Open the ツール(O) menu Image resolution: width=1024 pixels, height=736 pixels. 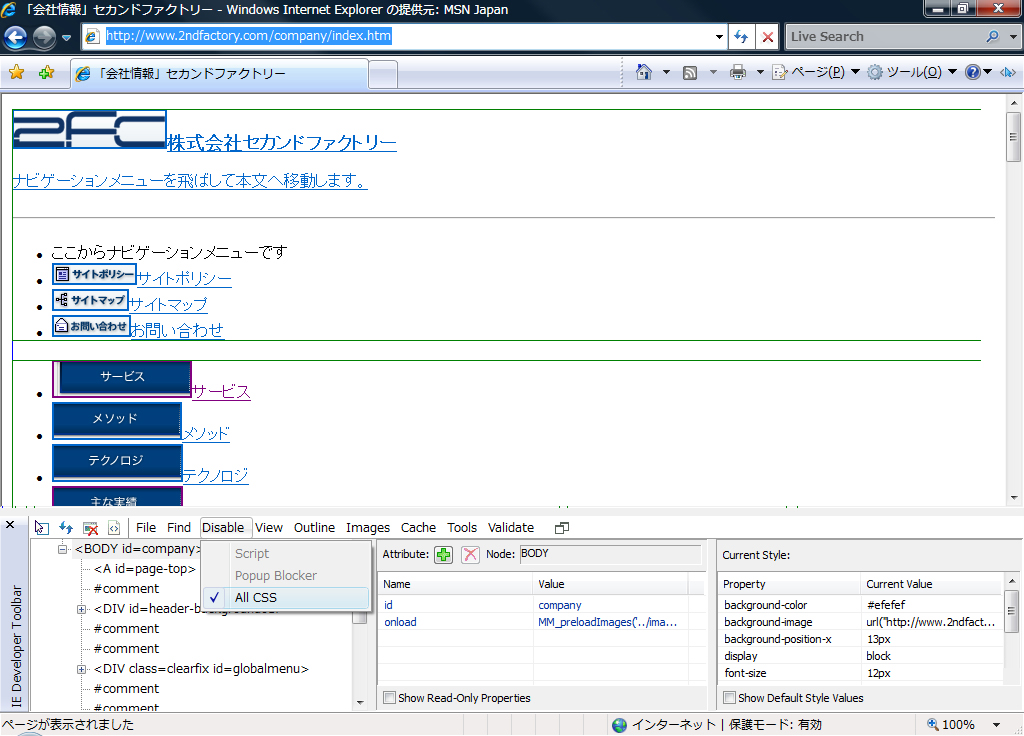point(912,72)
